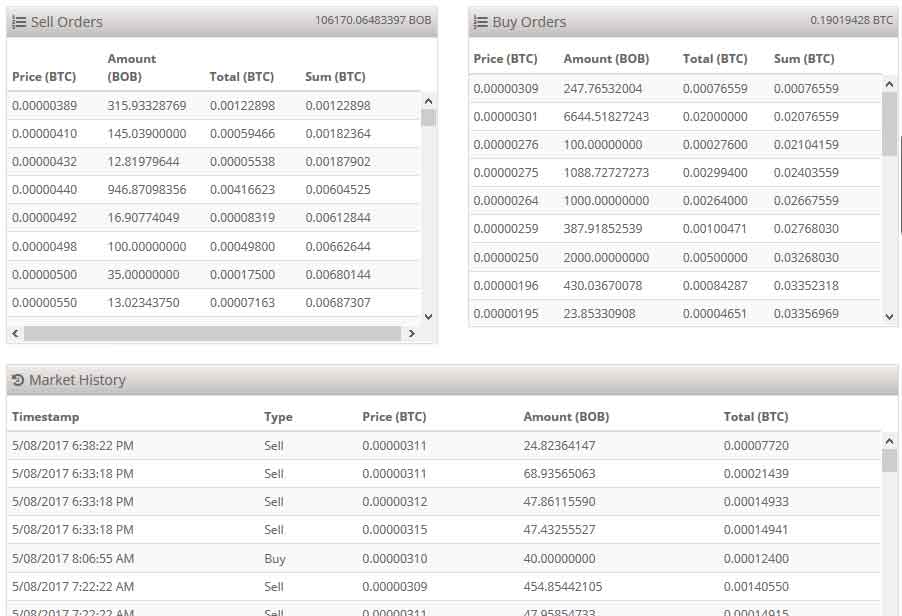The width and height of the screenshot is (902, 616).
Task: Click the buy amount 6644.51827243
Action: click(x=606, y=117)
